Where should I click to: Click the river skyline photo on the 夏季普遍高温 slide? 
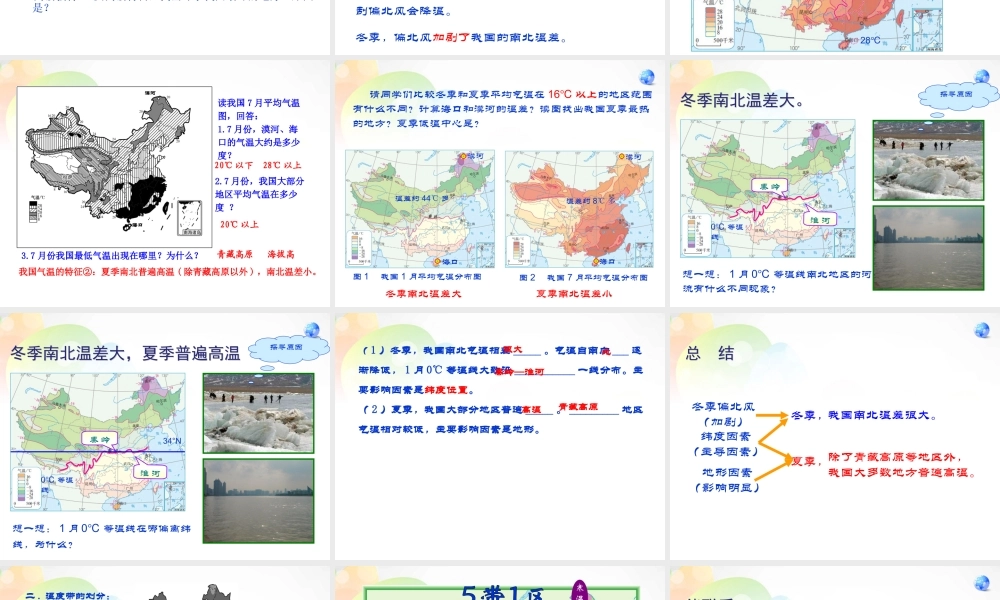pos(258,501)
